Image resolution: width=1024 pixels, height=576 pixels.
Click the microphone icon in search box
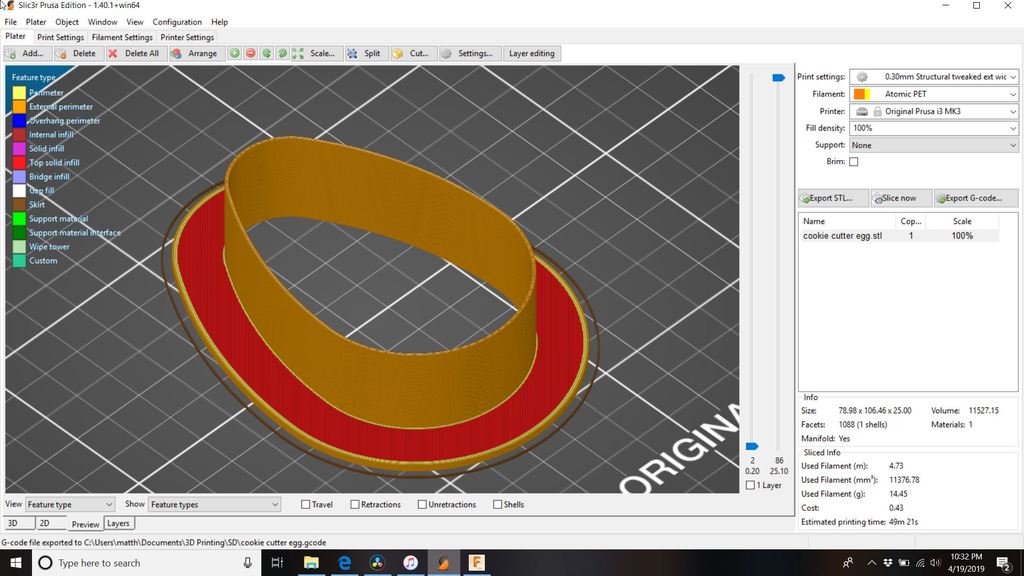(248, 562)
